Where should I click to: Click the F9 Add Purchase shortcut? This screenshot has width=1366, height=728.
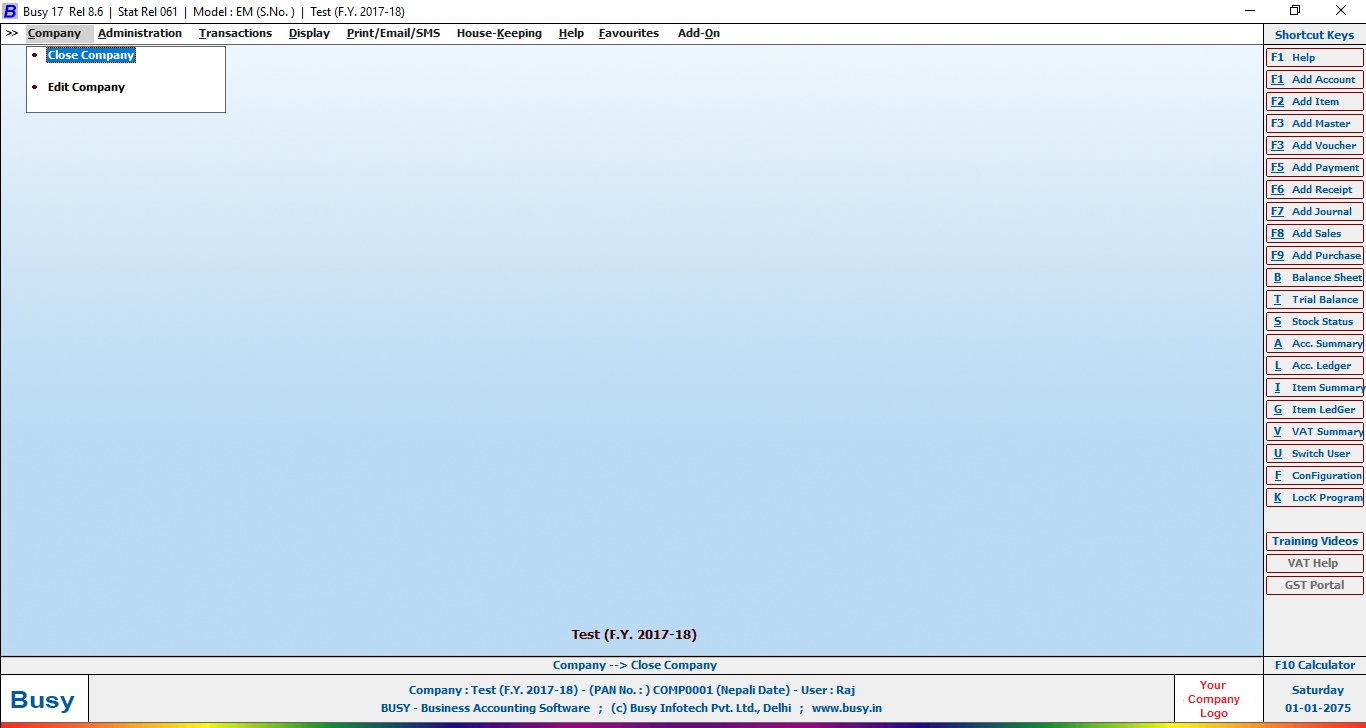[x=1314, y=255]
